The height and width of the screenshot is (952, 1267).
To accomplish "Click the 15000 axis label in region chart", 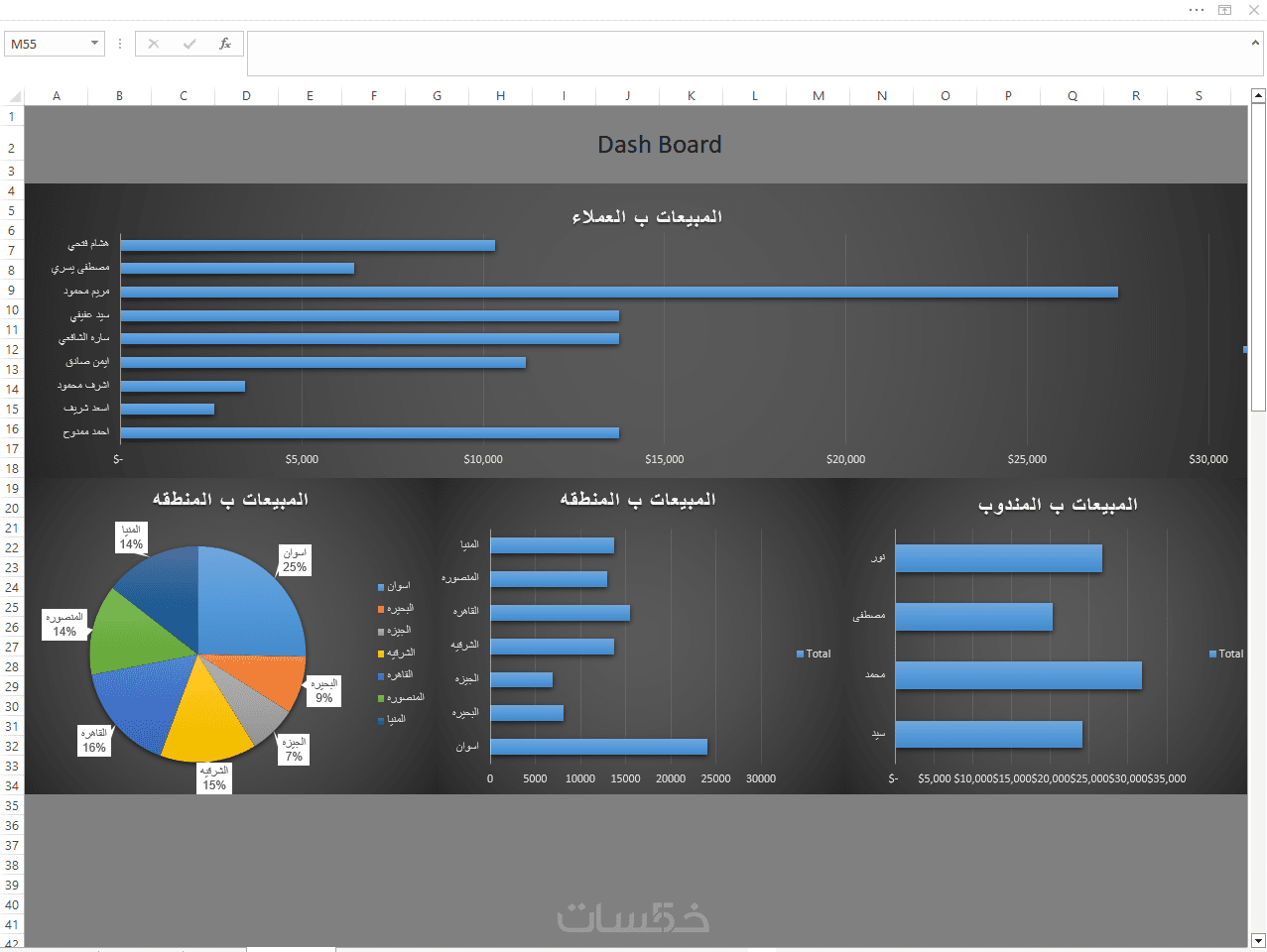I will [x=625, y=778].
